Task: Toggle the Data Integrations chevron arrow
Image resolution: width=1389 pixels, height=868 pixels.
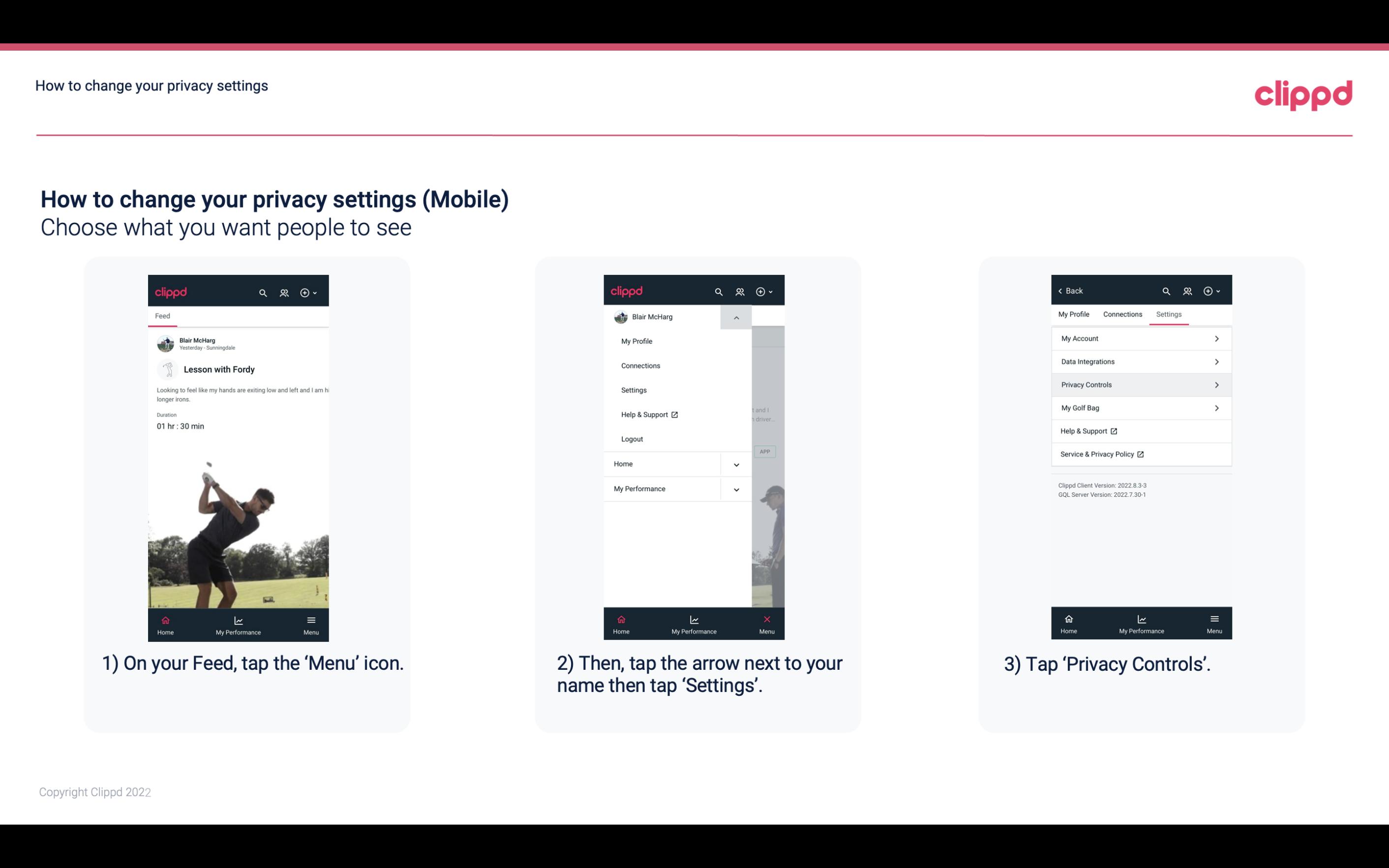Action: point(1218,361)
